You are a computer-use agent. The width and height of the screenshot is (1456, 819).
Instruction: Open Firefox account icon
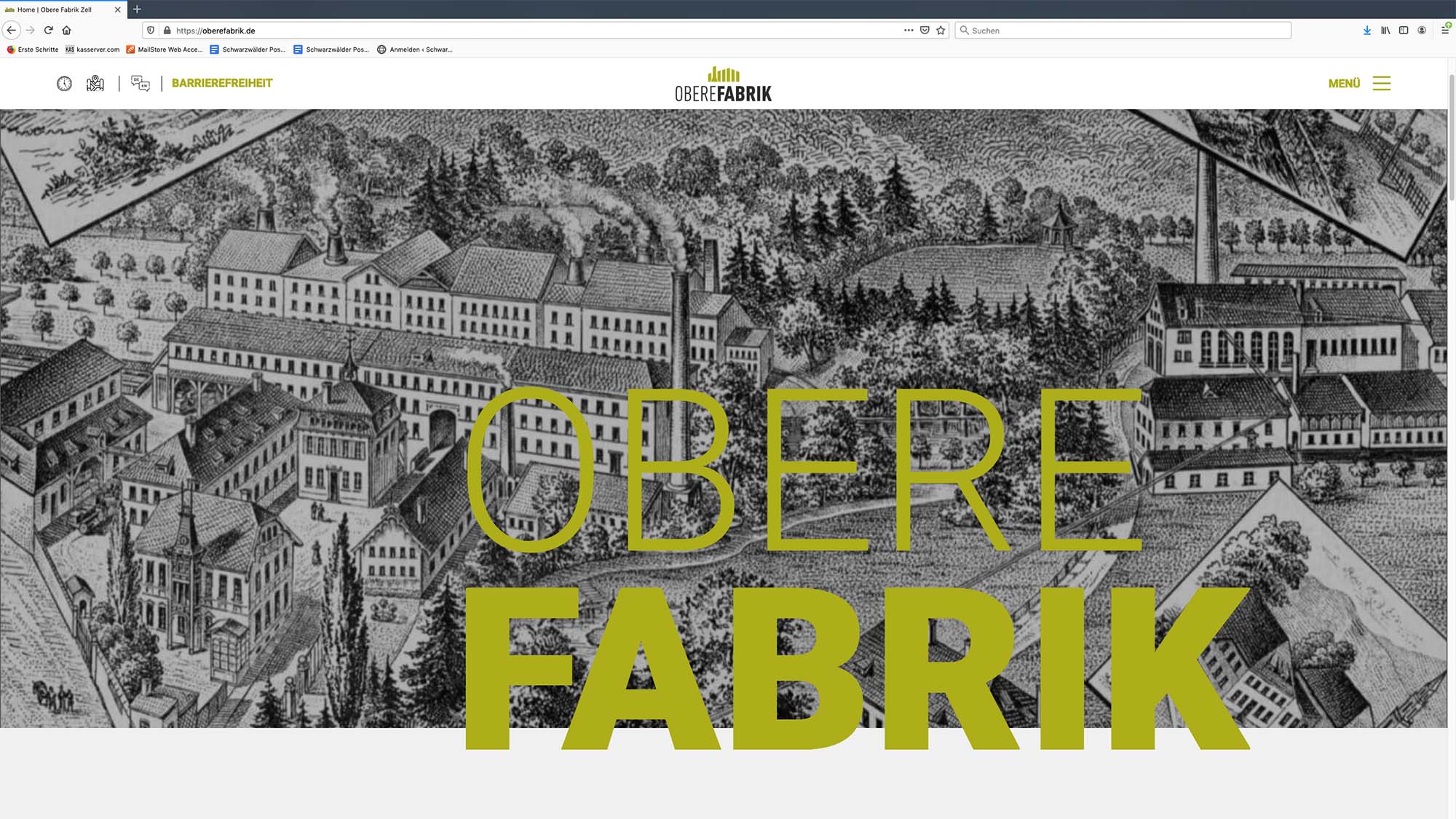1422,31
